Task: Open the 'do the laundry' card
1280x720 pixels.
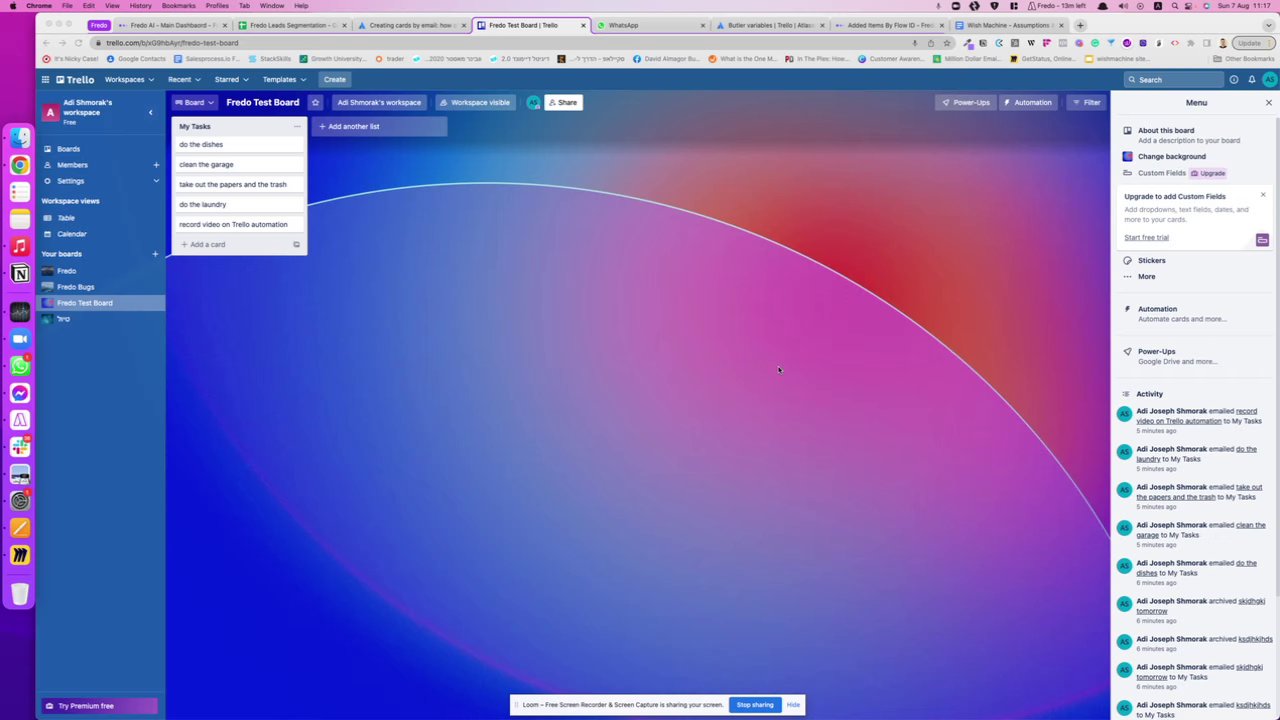Action: [239, 204]
